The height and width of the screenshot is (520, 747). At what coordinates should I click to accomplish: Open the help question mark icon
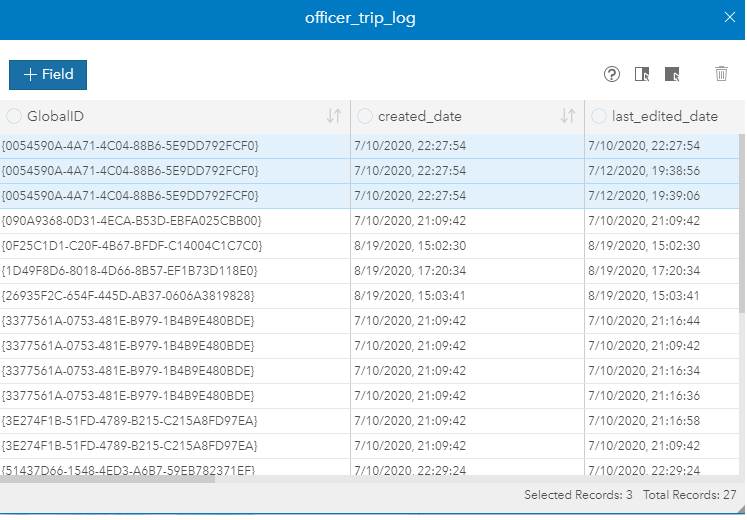click(613, 74)
